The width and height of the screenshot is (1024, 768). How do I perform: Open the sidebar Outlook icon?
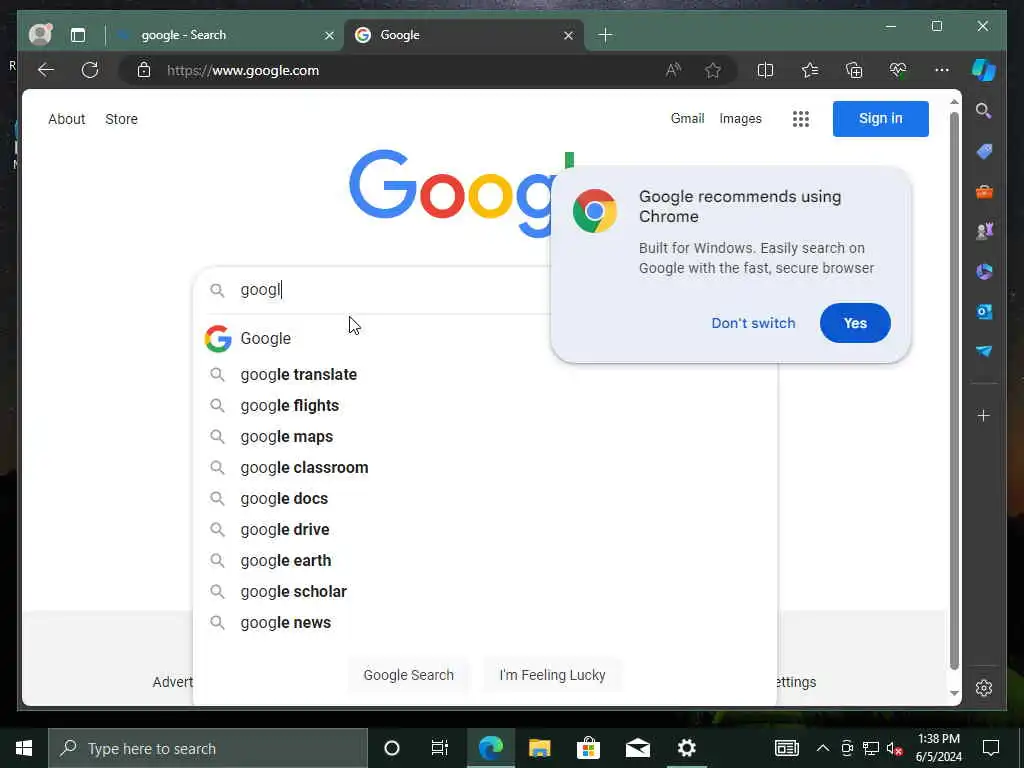(x=984, y=312)
